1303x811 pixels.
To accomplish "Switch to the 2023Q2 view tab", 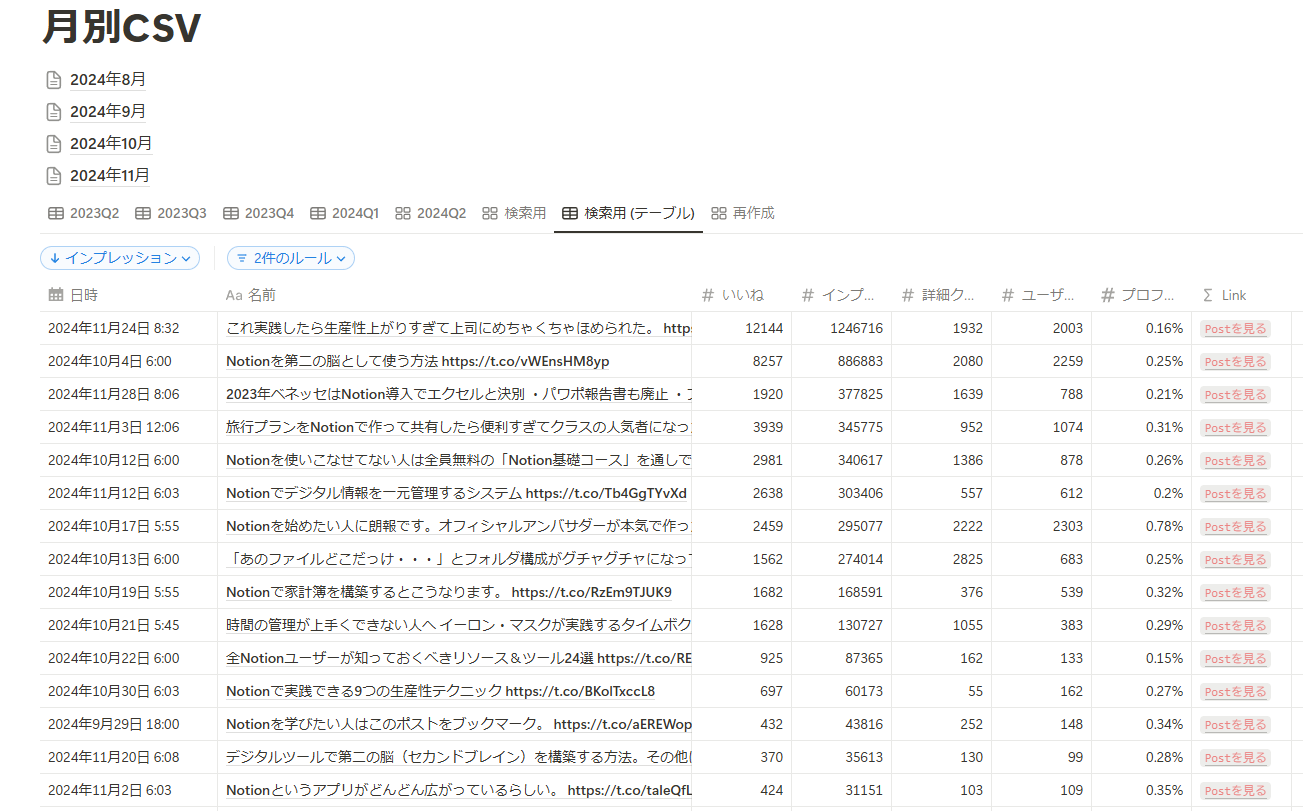I will [x=83, y=213].
